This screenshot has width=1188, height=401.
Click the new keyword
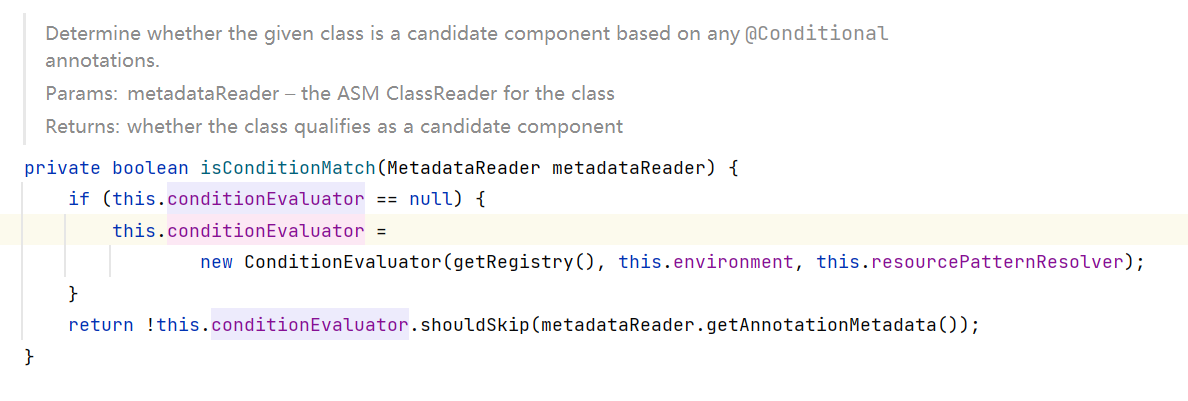[x=216, y=263]
